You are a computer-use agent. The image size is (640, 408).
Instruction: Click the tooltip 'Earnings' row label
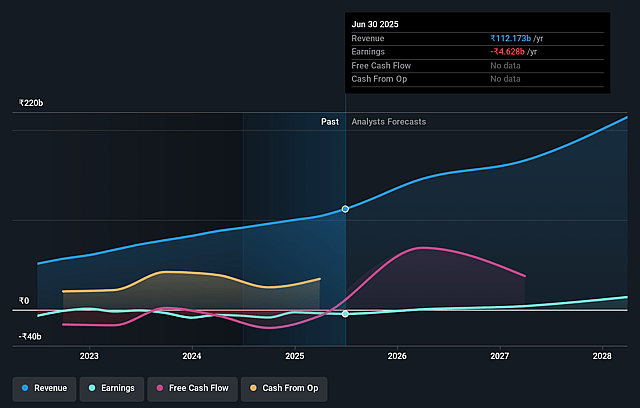coord(368,52)
